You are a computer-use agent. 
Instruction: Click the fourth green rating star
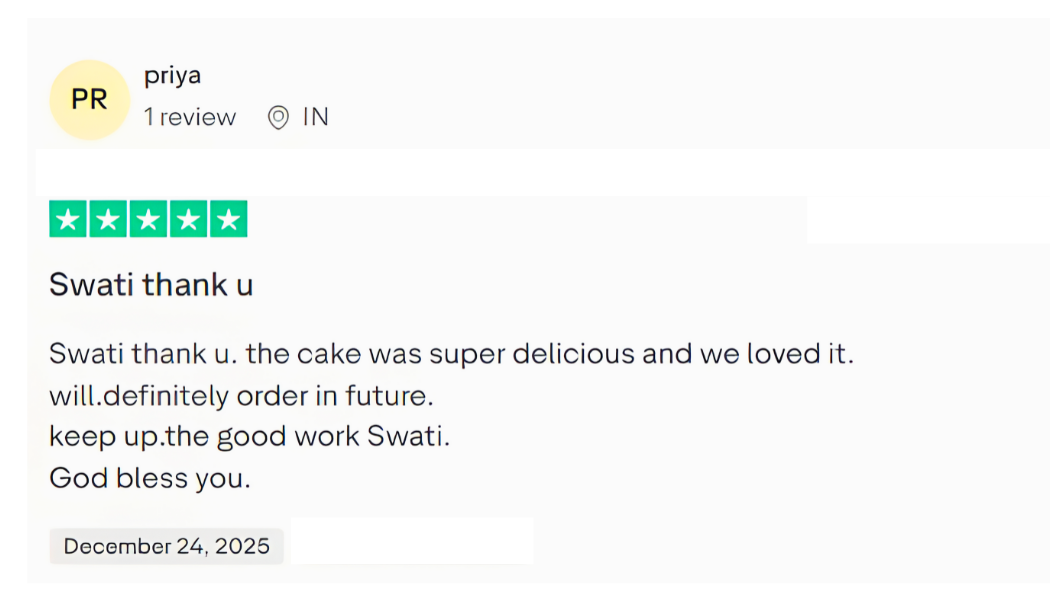point(188,220)
